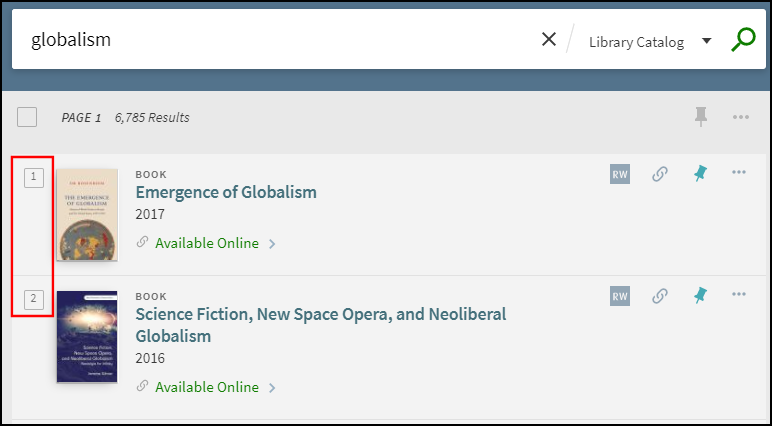
Task: Click the green search magnifier icon
Action: click(x=742, y=40)
